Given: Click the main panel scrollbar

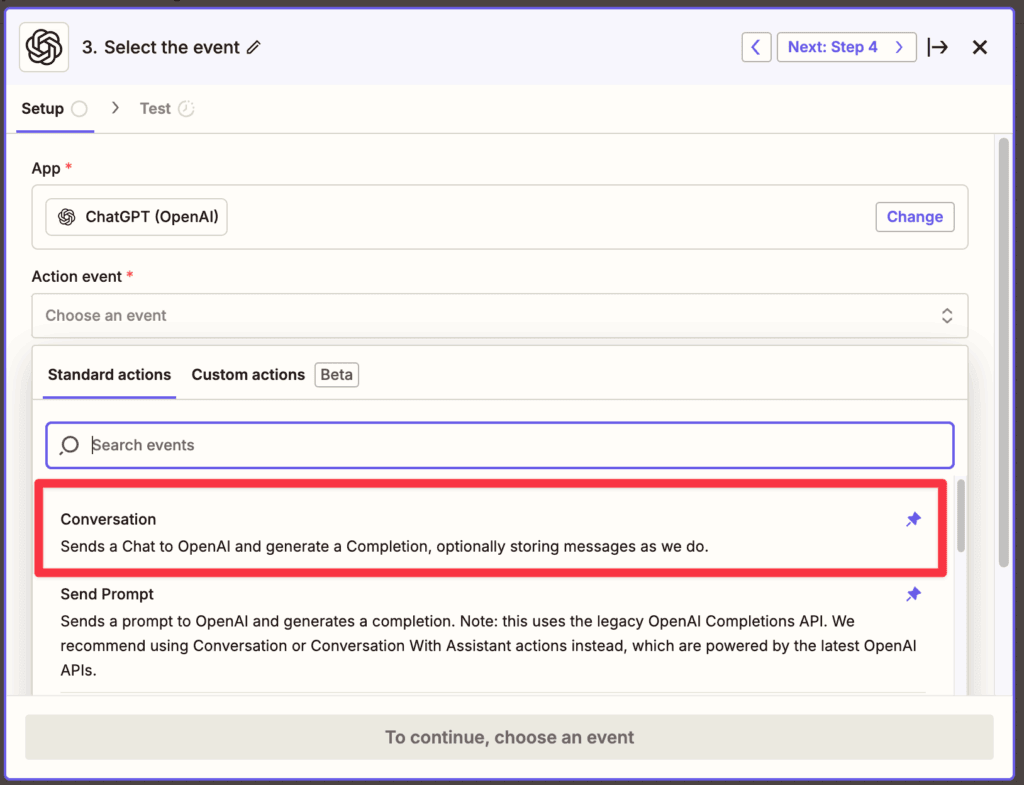Looking at the screenshot, I should coord(1004,353).
